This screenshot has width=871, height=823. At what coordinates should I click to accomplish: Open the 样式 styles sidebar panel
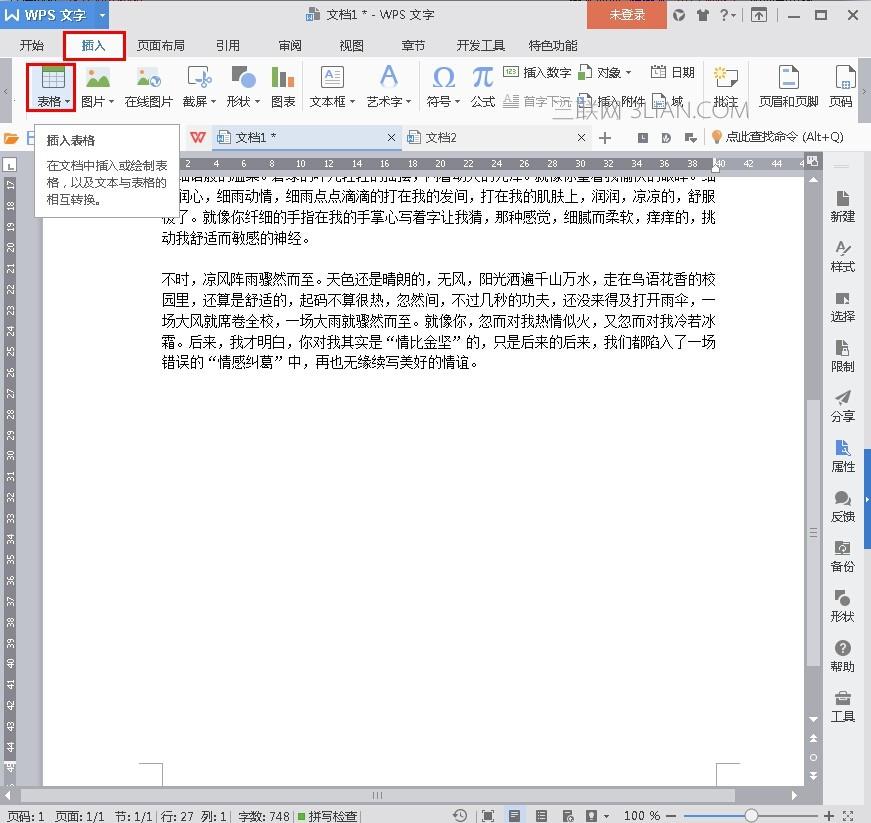[x=842, y=256]
